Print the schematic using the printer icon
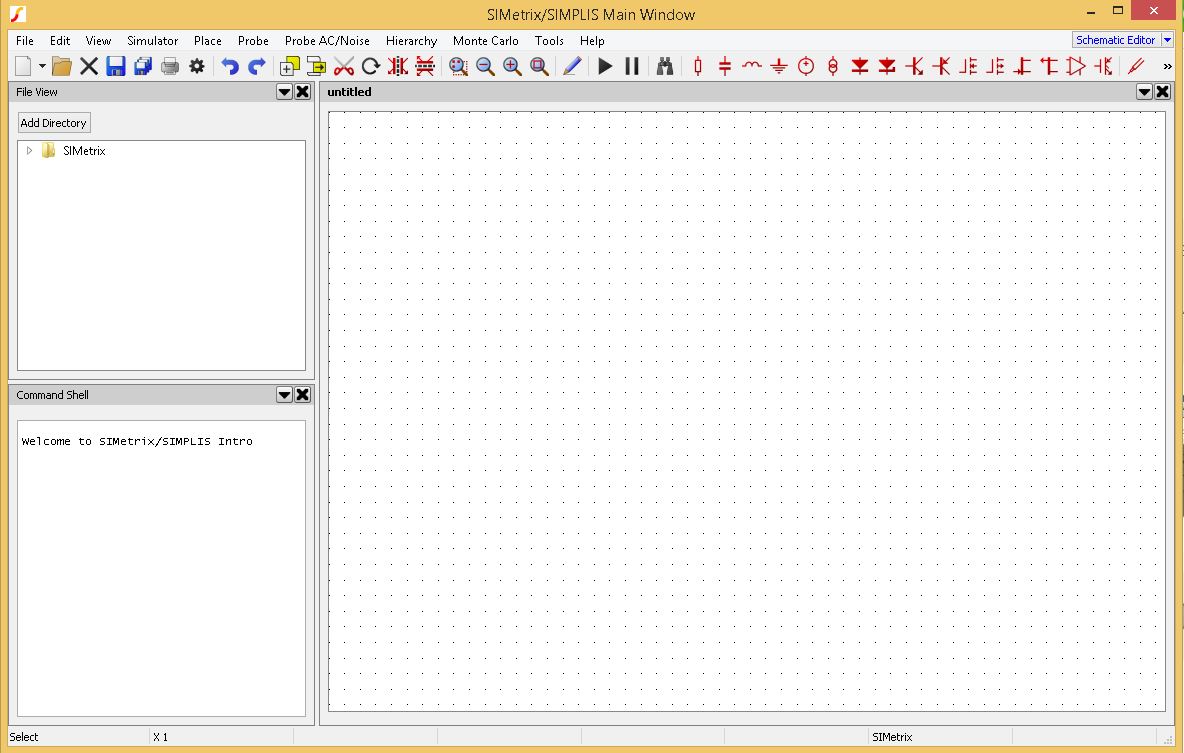Image resolution: width=1184 pixels, height=753 pixels. [x=170, y=66]
